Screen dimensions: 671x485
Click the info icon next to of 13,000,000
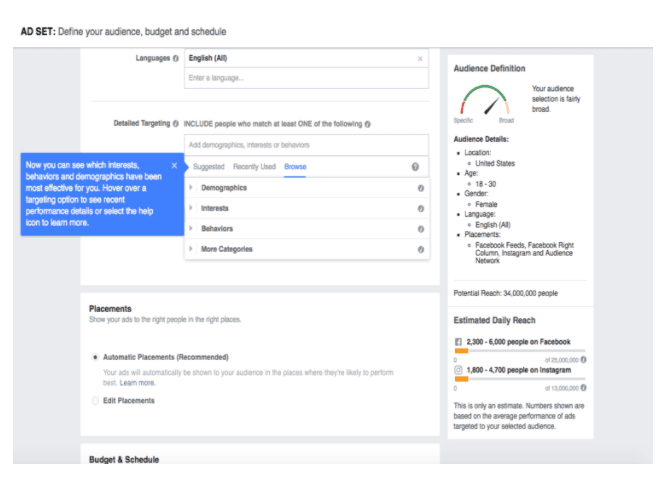coord(583,388)
